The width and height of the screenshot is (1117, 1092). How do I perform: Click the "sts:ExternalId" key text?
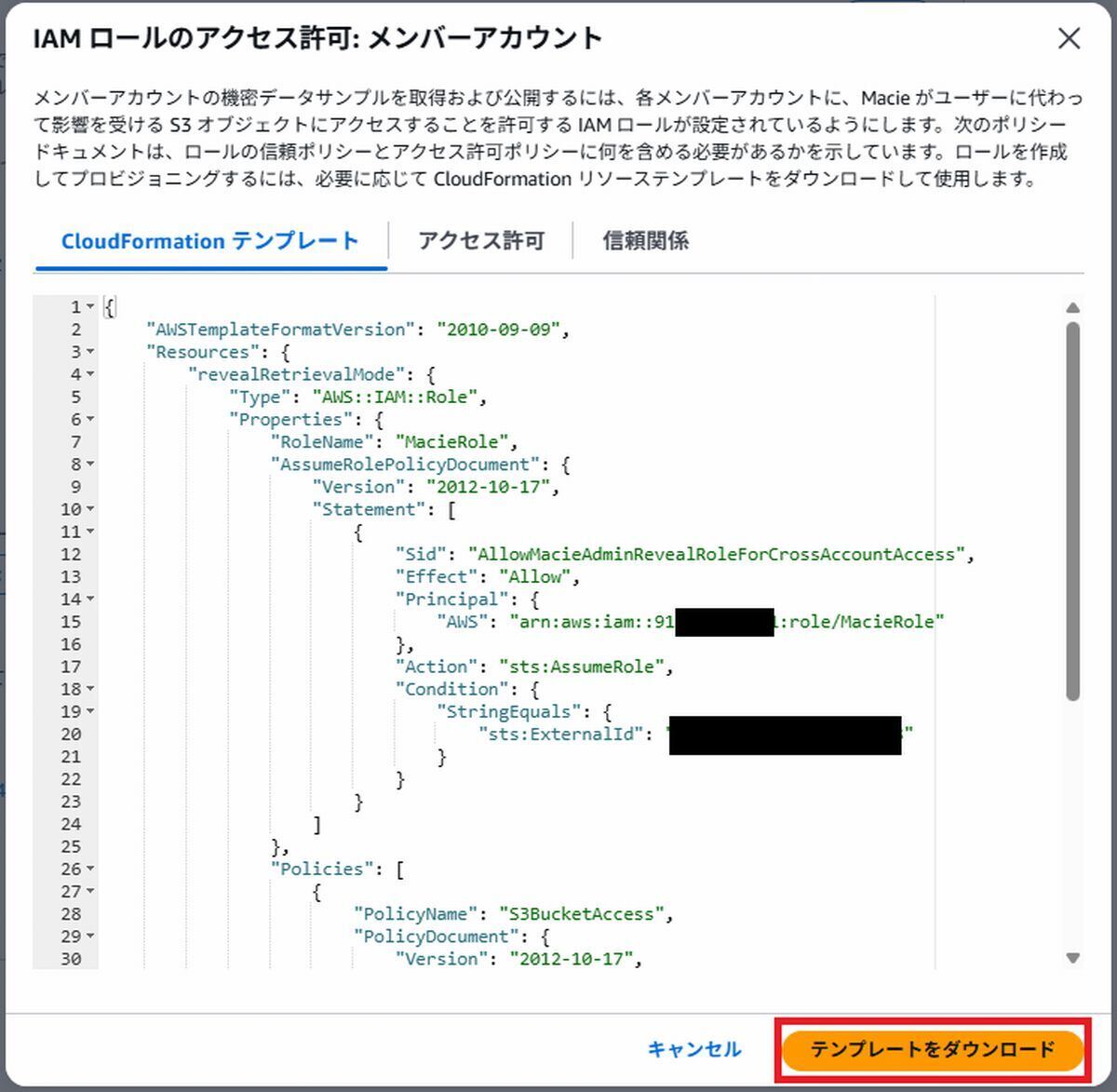560,734
